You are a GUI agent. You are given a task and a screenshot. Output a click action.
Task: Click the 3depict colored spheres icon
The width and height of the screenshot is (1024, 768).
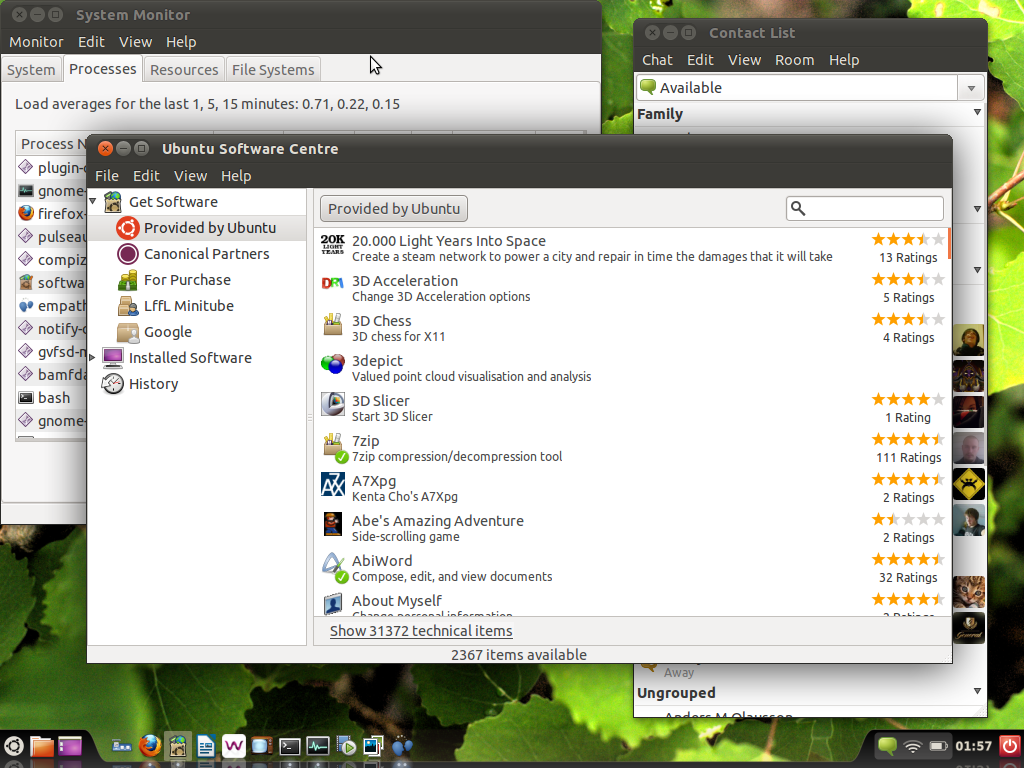tap(332, 364)
